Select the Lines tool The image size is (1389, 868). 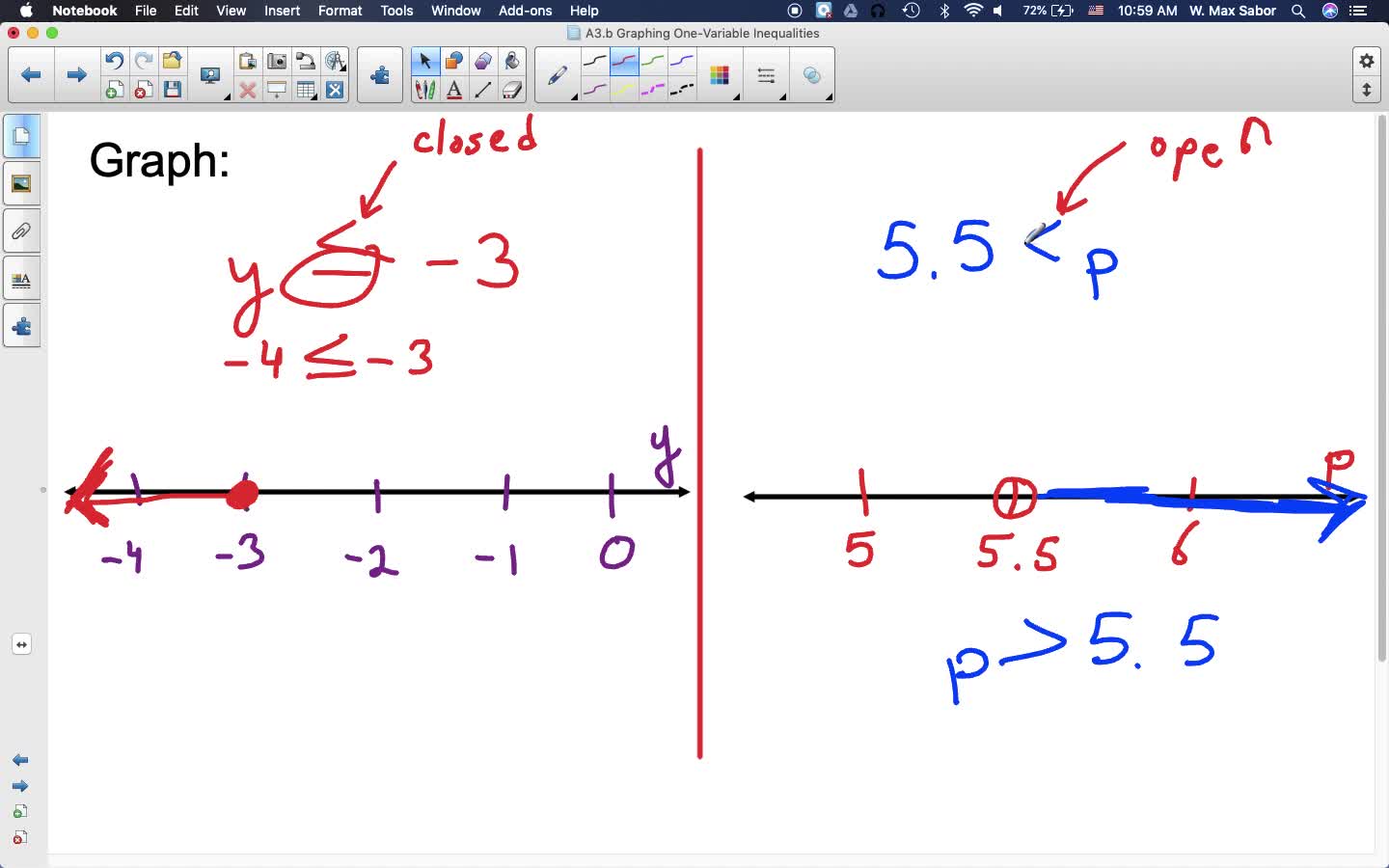[x=482, y=90]
